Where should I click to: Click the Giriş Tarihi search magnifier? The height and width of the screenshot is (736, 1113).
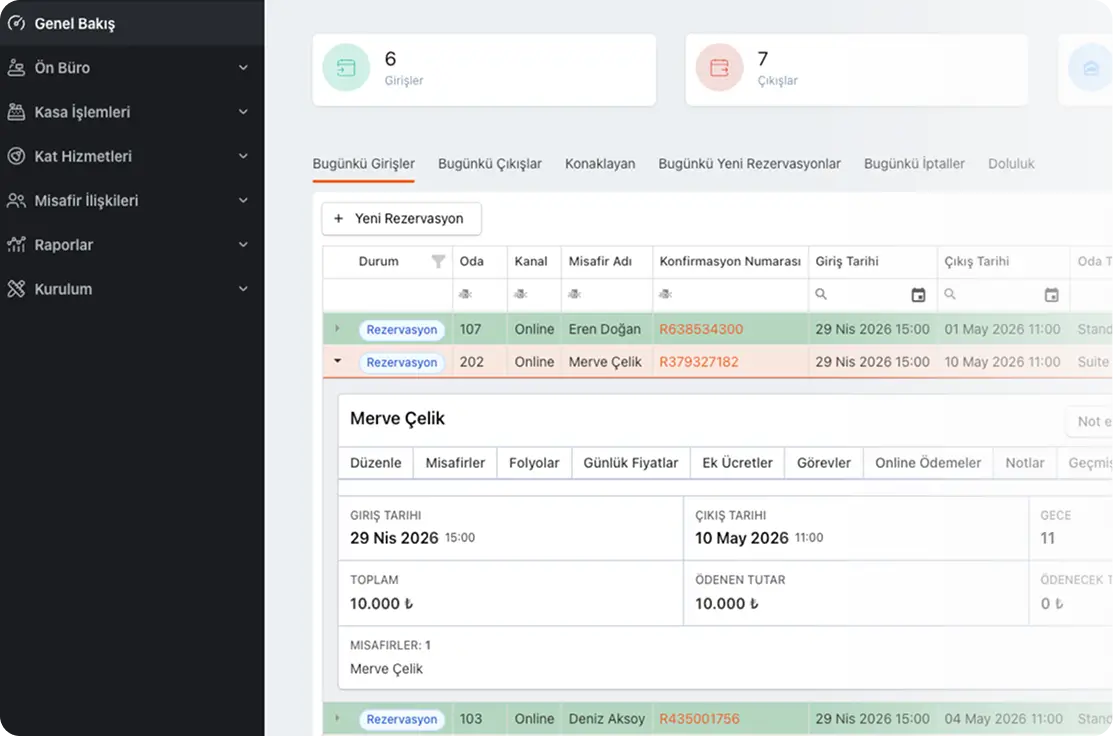pos(821,294)
